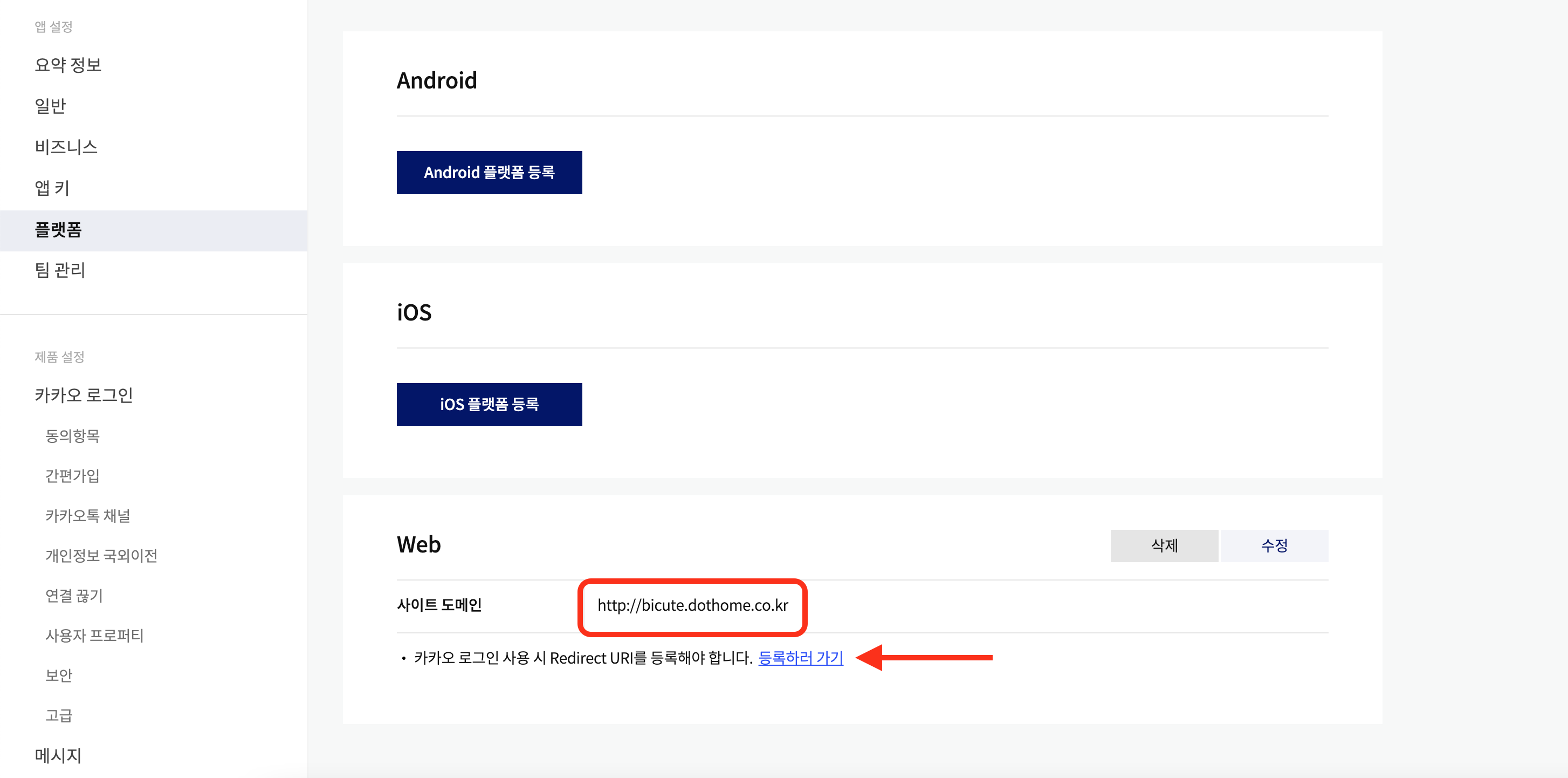Follow the 등록하러 가기 link
Screen dimensions: 1568x778
(x=800, y=658)
